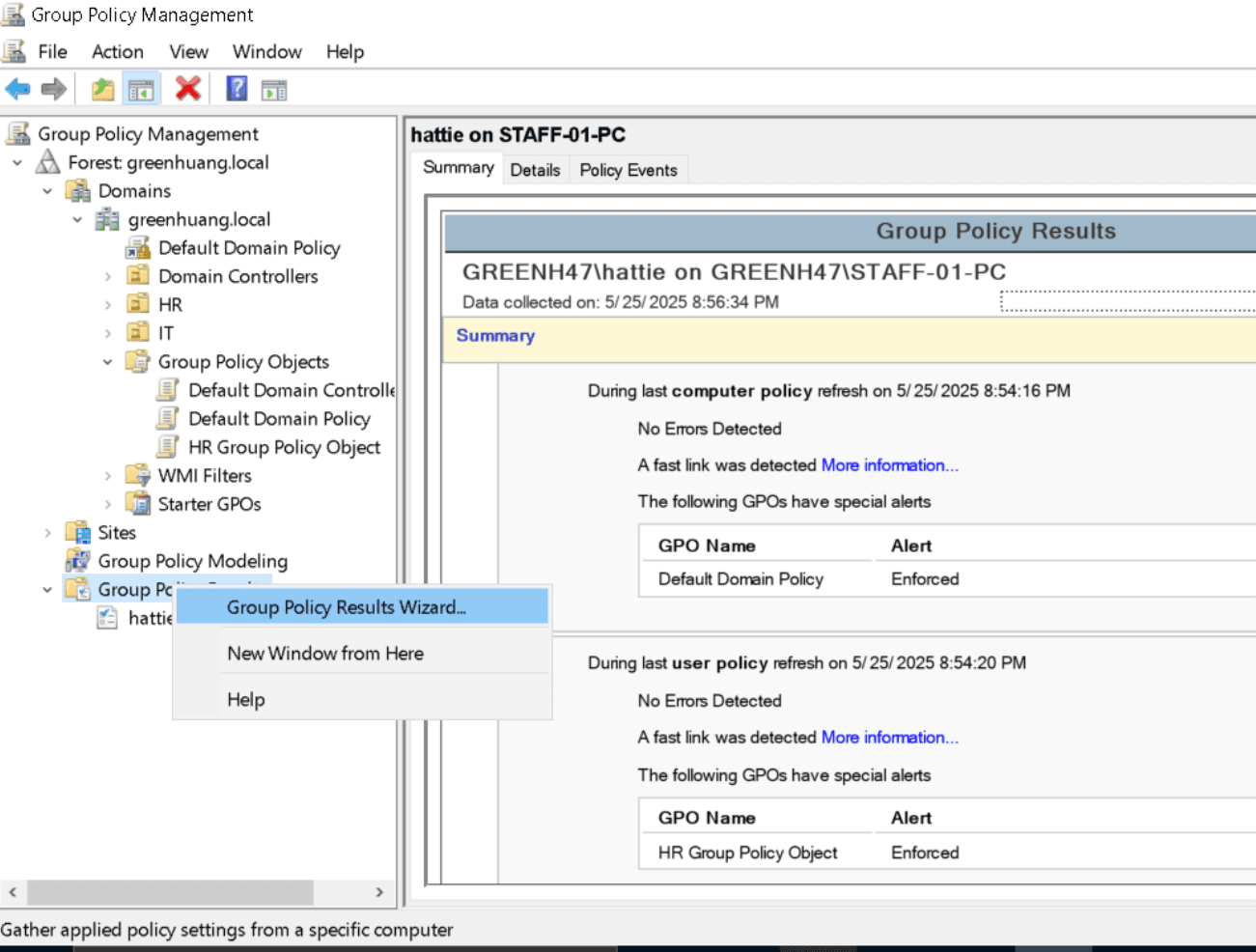Select Default Domain Policy under Group Policy Objects
The width and height of the screenshot is (1256, 952).
[279, 419]
